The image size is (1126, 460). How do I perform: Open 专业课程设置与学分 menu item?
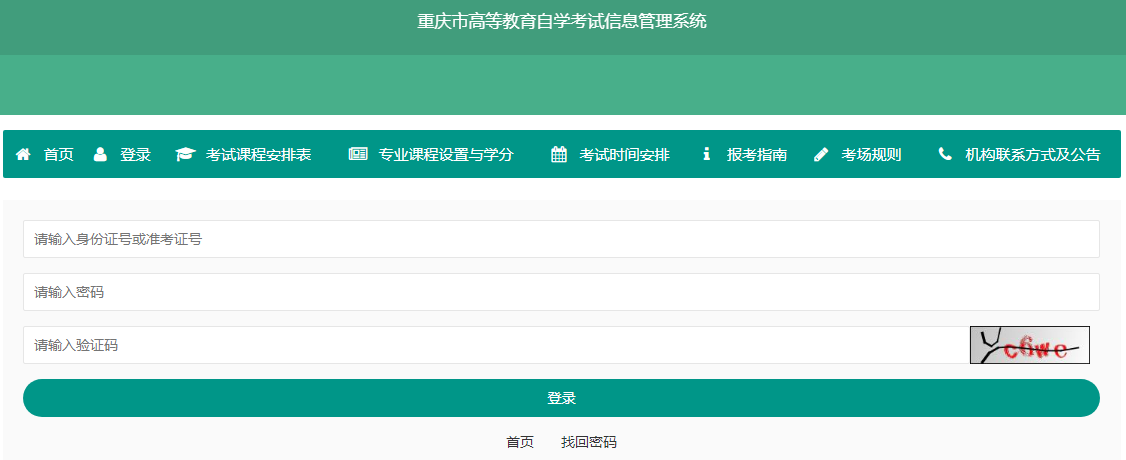pyautogui.click(x=446, y=154)
